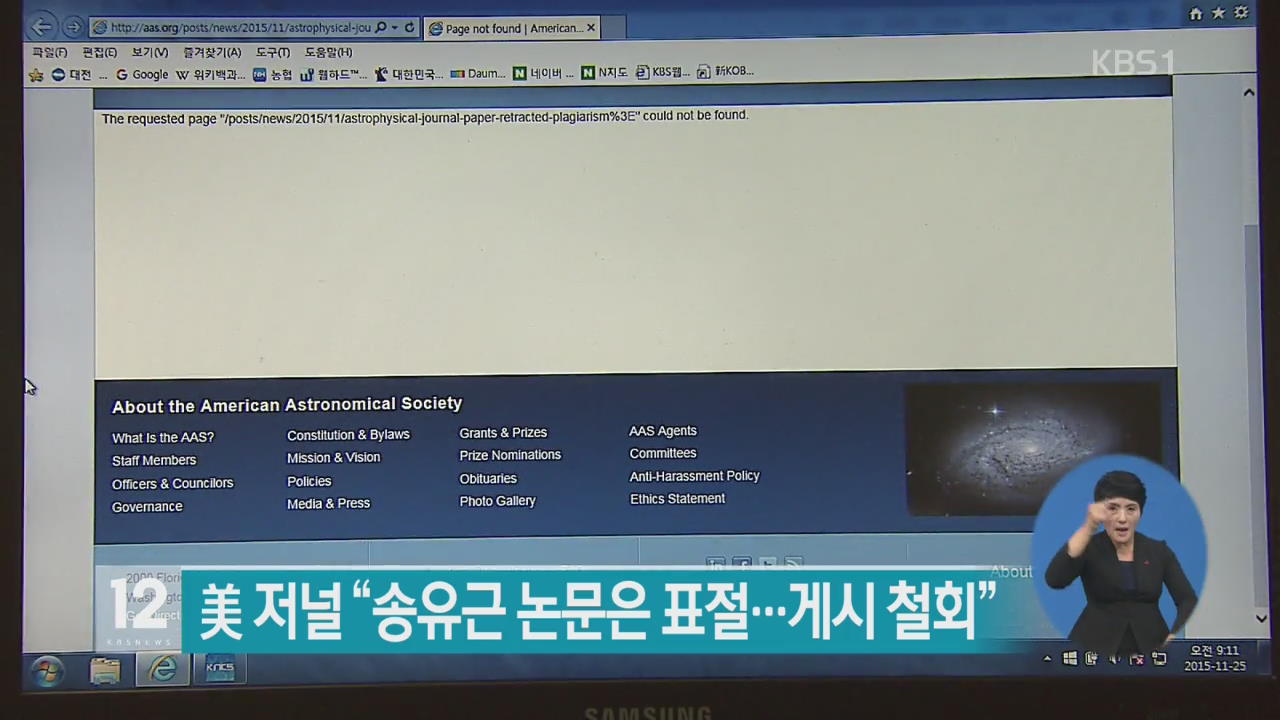Open 'Anti-Harassment Policy' link
The width and height of the screenshot is (1280, 720).
click(695, 476)
